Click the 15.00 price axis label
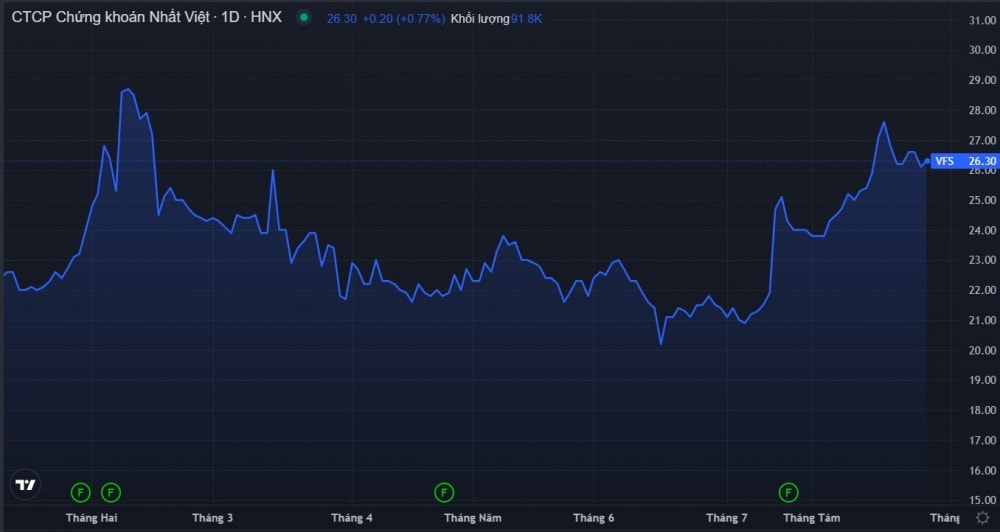Viewport: 1000px width, 532px height. tap(982, 500)
